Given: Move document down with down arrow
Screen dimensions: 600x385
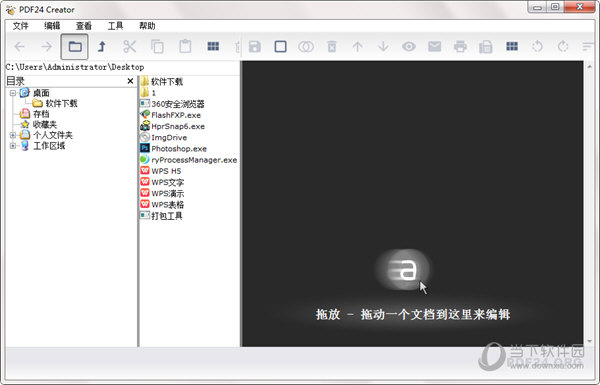Looking at the screenshot, I should tap(383, 47).
